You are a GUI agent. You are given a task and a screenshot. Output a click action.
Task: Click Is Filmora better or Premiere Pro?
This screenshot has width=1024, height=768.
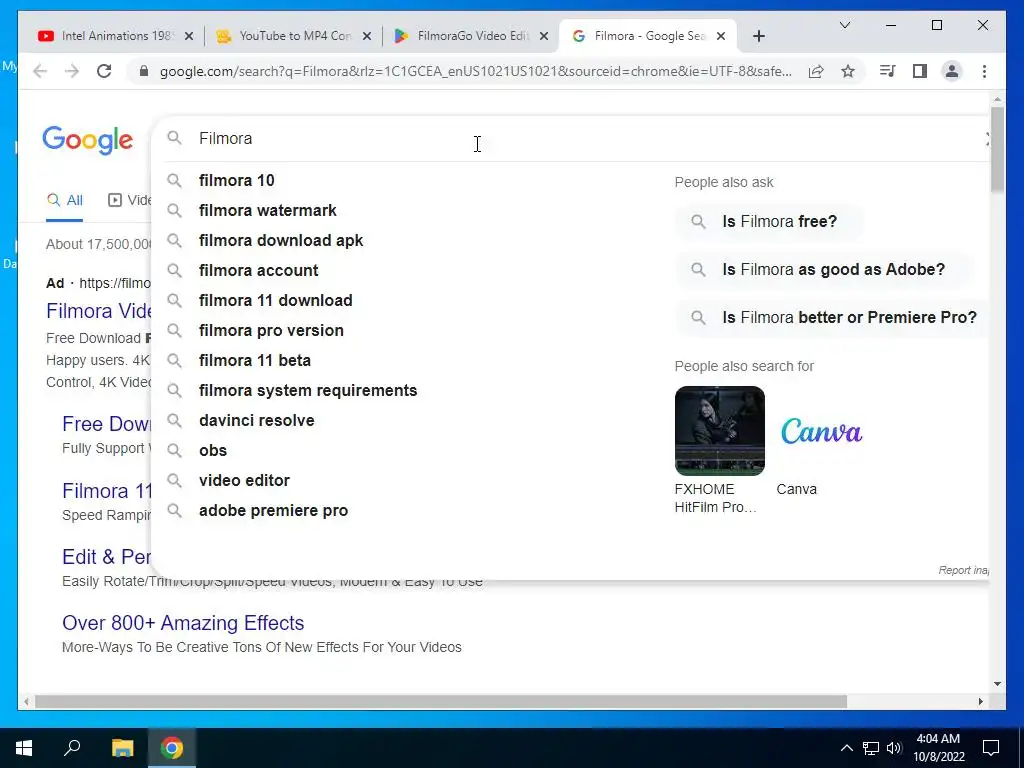832,317
